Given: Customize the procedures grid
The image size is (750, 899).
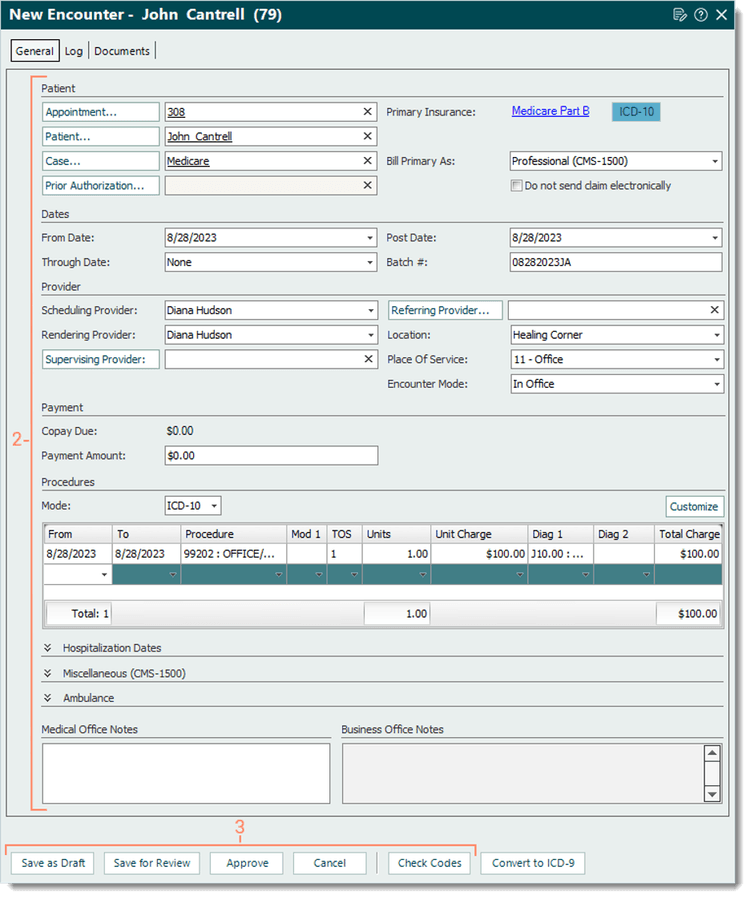Looking at the screenshot, I should pos(694,507).
